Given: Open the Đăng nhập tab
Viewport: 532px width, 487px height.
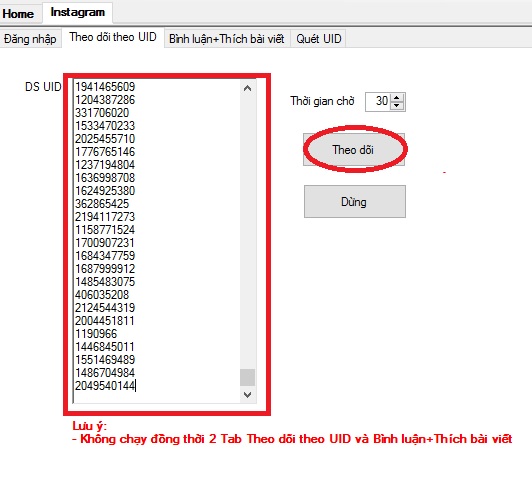Looking at the screenshot, I should (30, 39).
